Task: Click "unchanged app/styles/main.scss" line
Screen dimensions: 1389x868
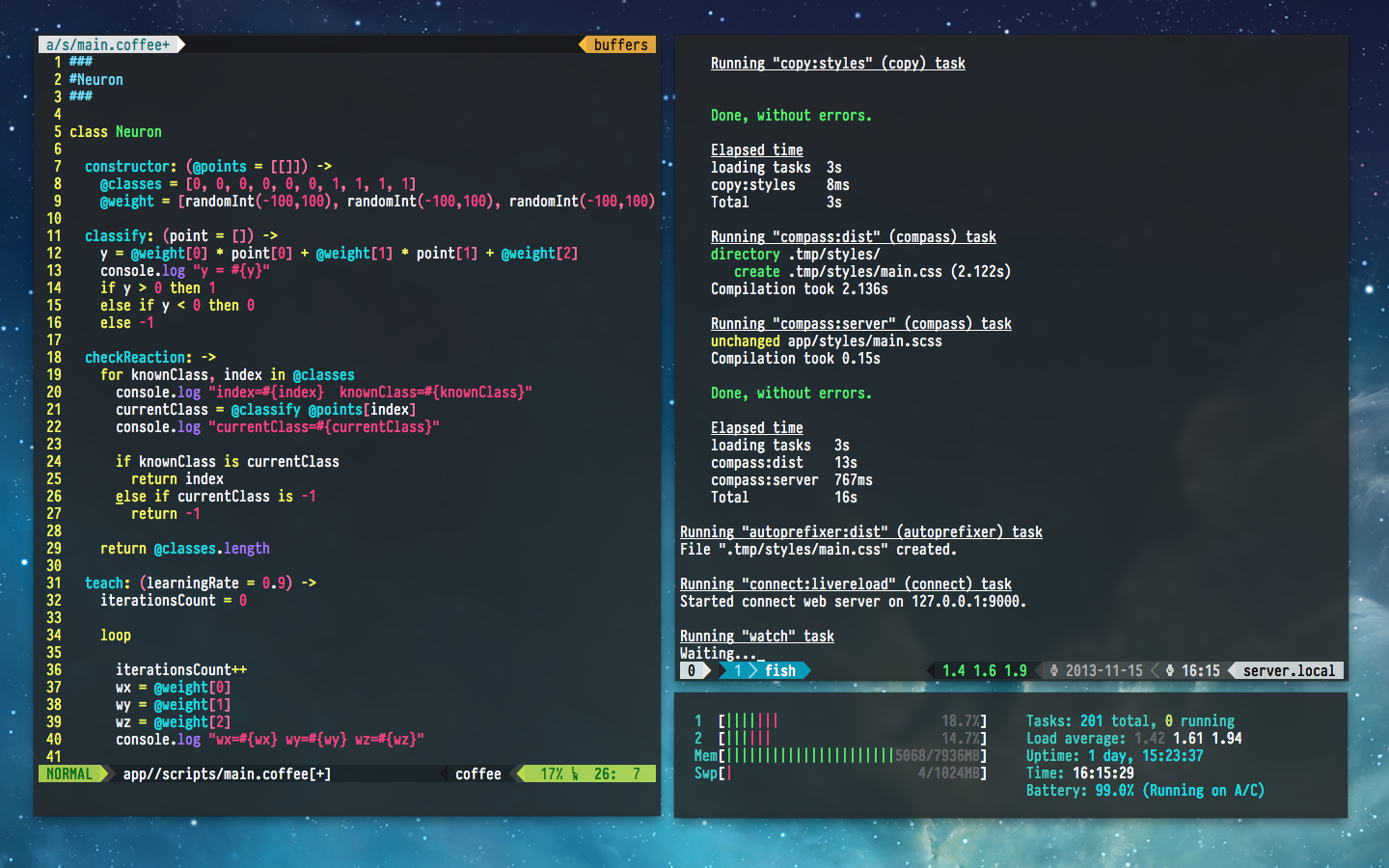Action: [827, 341]
